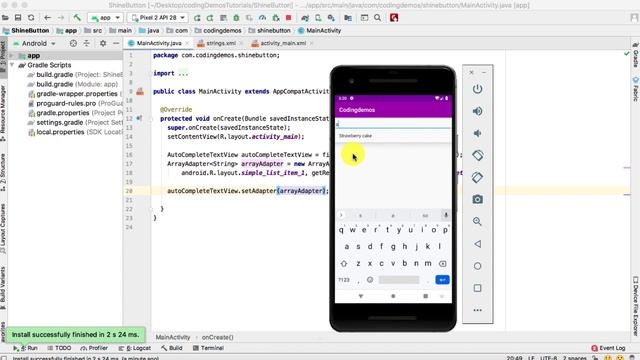Click the locate target icon in Project panel

73,43
